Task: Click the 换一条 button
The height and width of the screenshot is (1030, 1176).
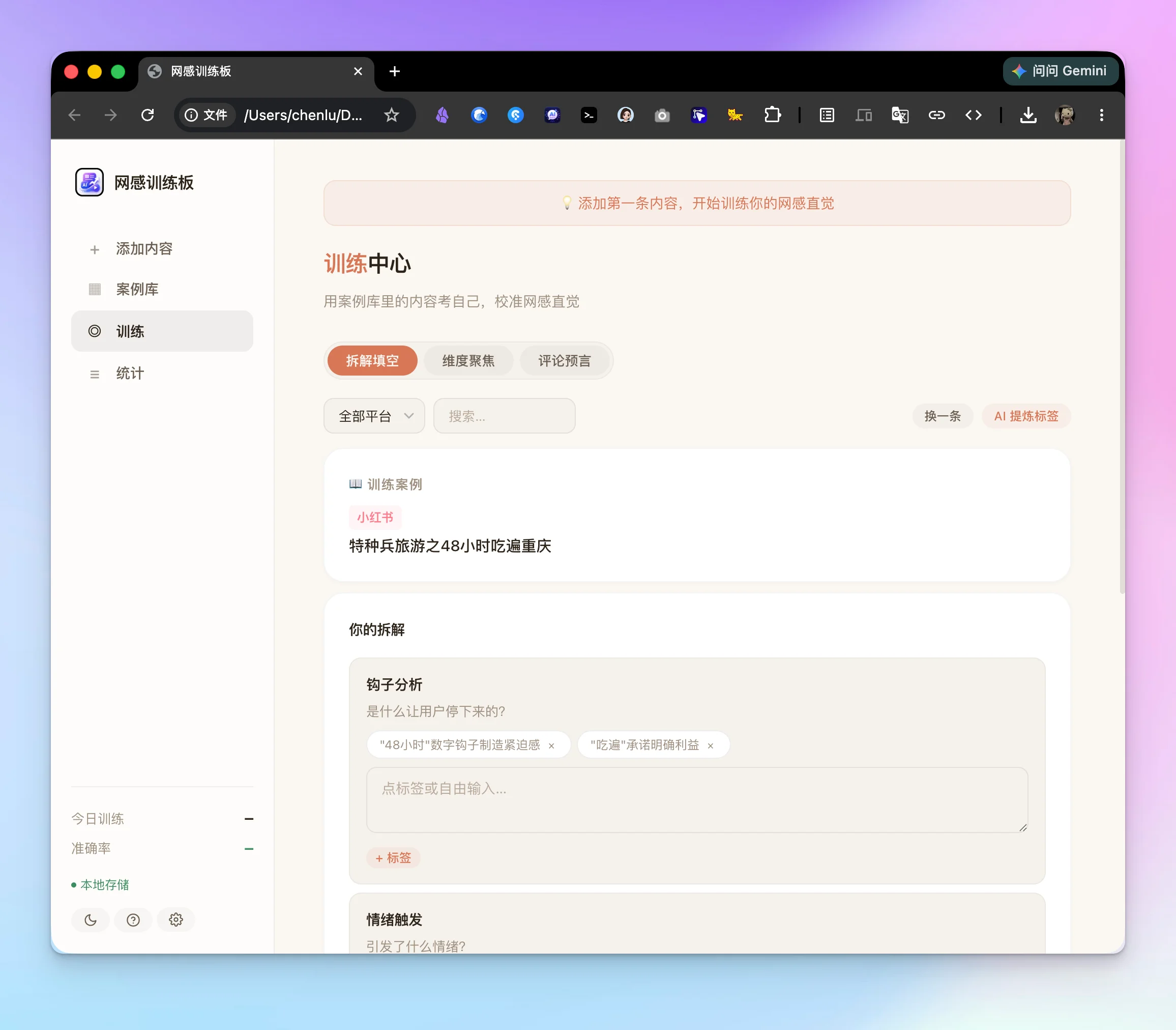Action: tap(942, 416)
